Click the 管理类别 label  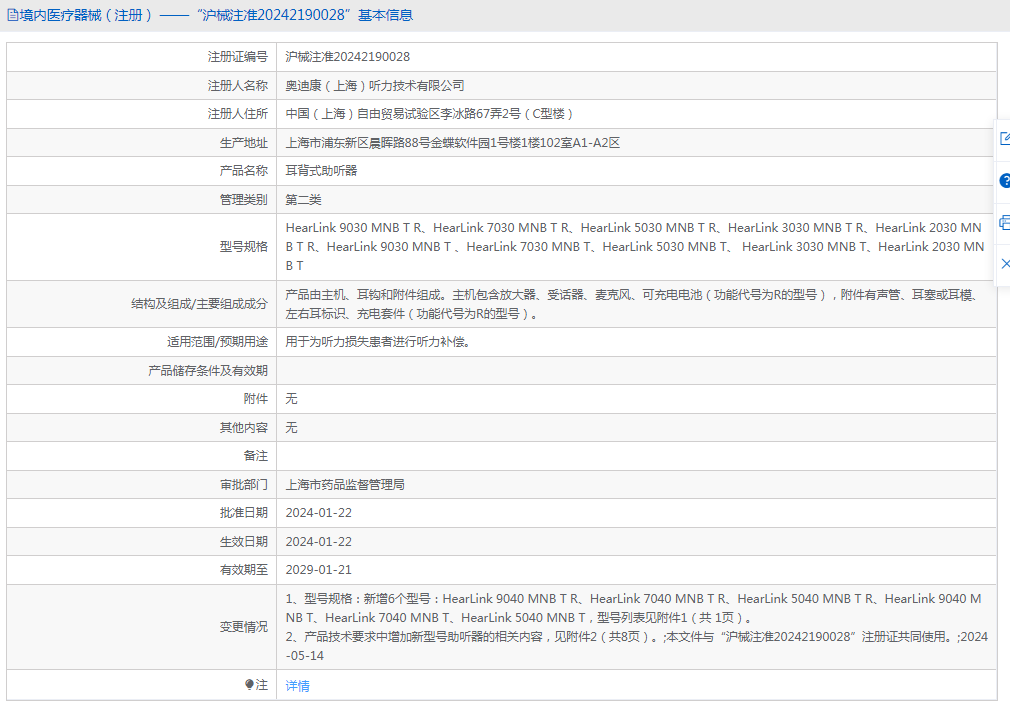243,200
